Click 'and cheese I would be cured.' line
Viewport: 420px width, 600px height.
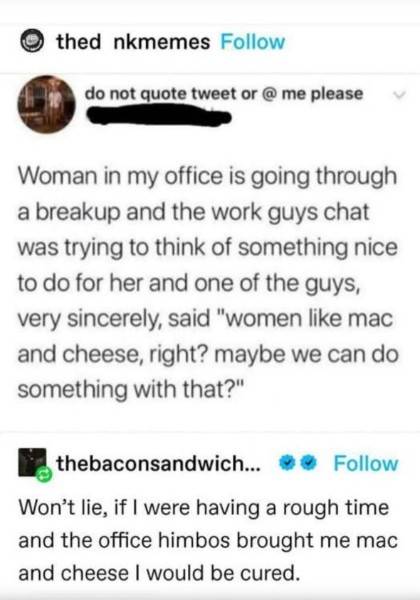tap(159, 573)
